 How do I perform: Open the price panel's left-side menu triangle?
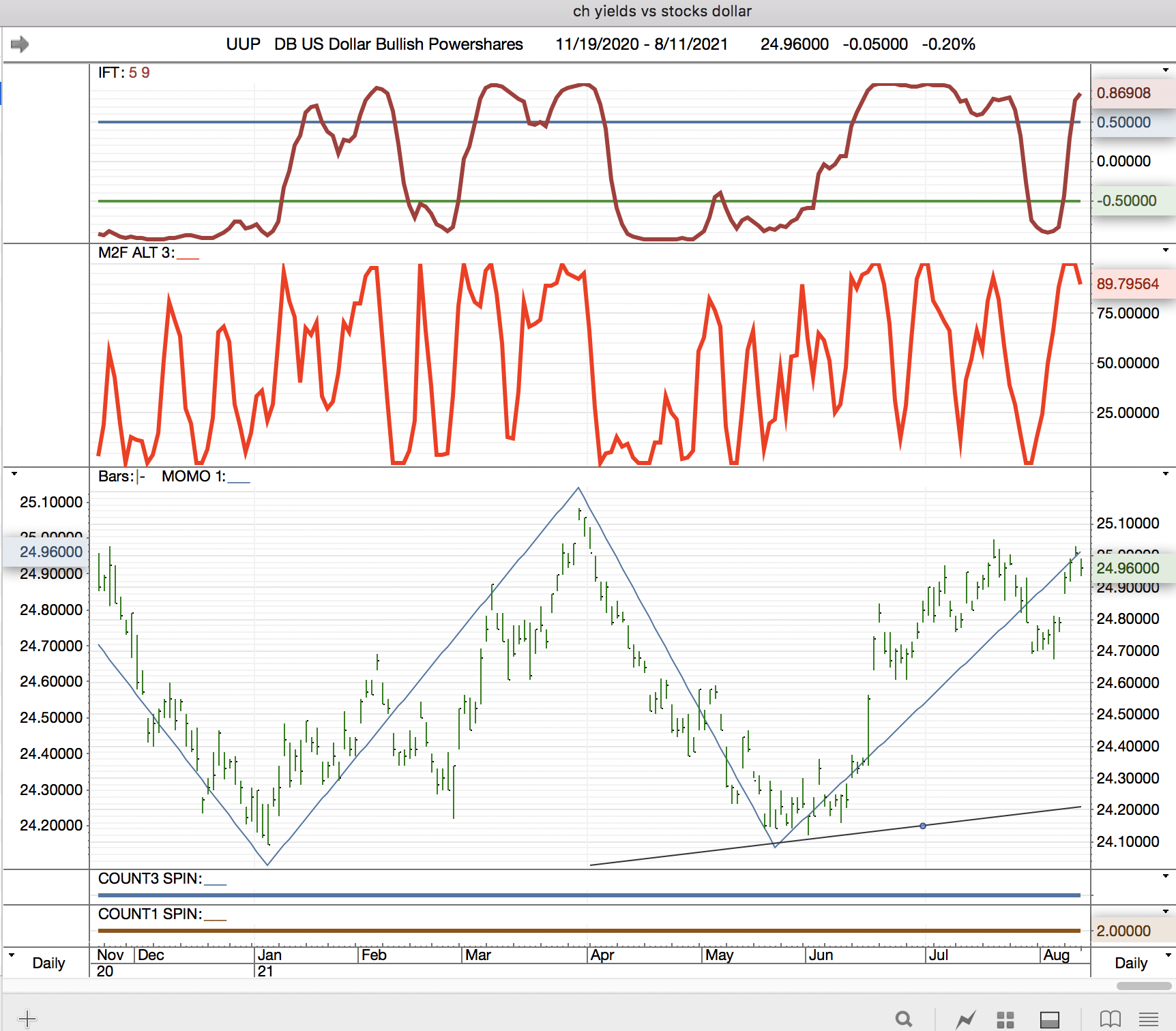point(14,474)
